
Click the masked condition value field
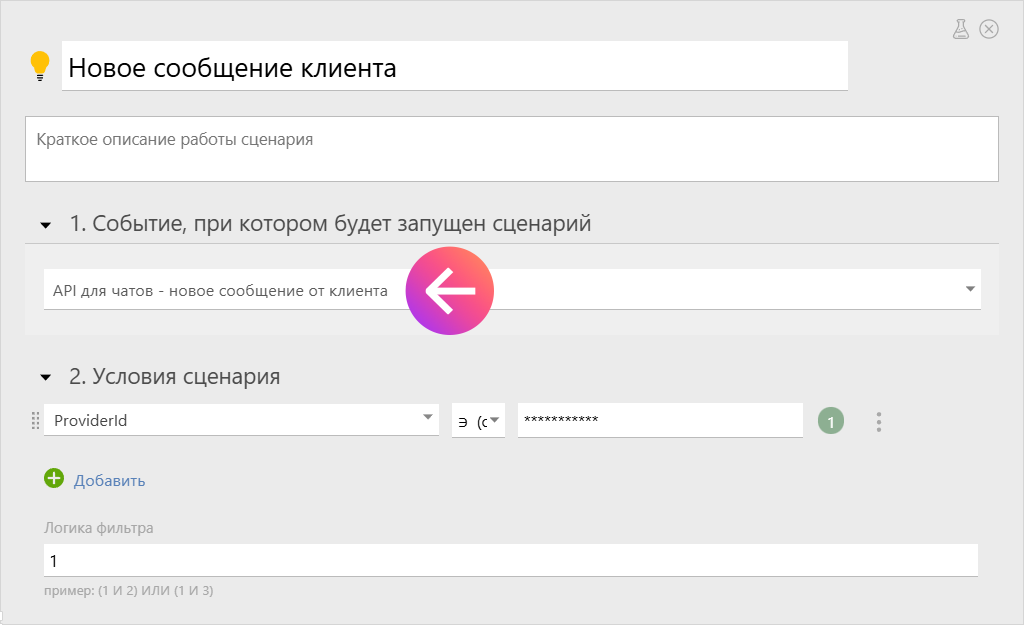[x=659, y=420]
